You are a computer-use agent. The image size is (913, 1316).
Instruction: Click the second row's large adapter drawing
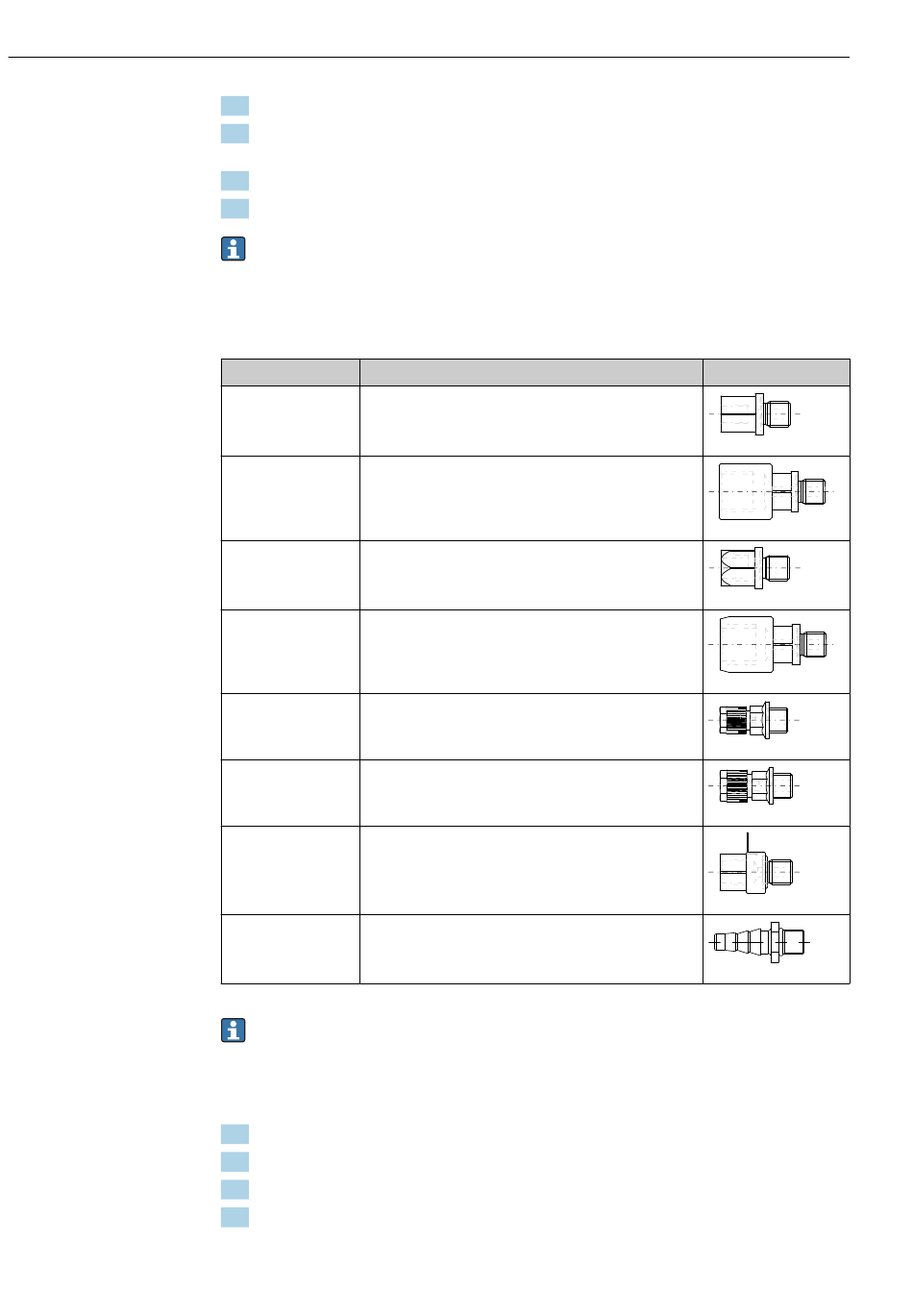tap(772, 491)
